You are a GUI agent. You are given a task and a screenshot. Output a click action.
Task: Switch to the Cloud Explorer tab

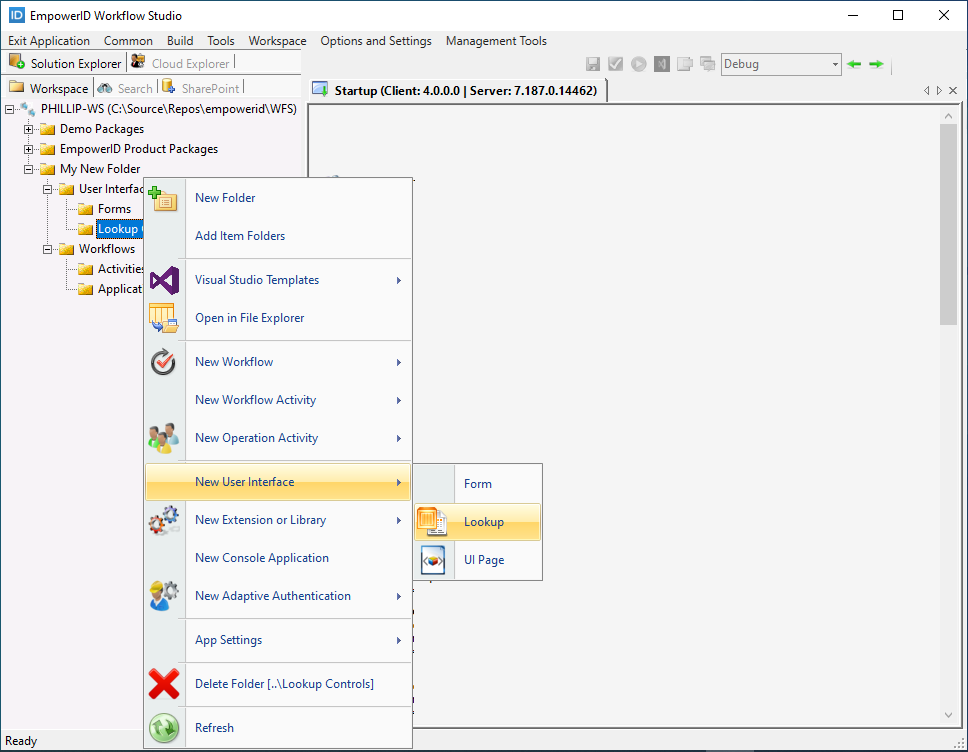[x=189, y=62]
